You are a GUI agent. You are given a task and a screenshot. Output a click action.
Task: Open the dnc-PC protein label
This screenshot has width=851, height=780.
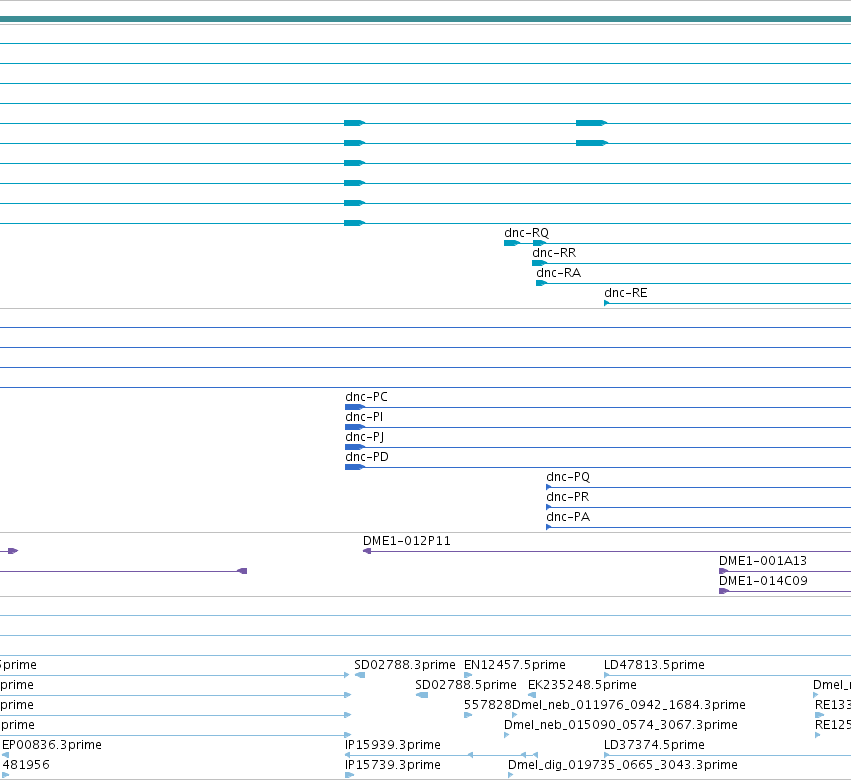[x=366, y=397]
